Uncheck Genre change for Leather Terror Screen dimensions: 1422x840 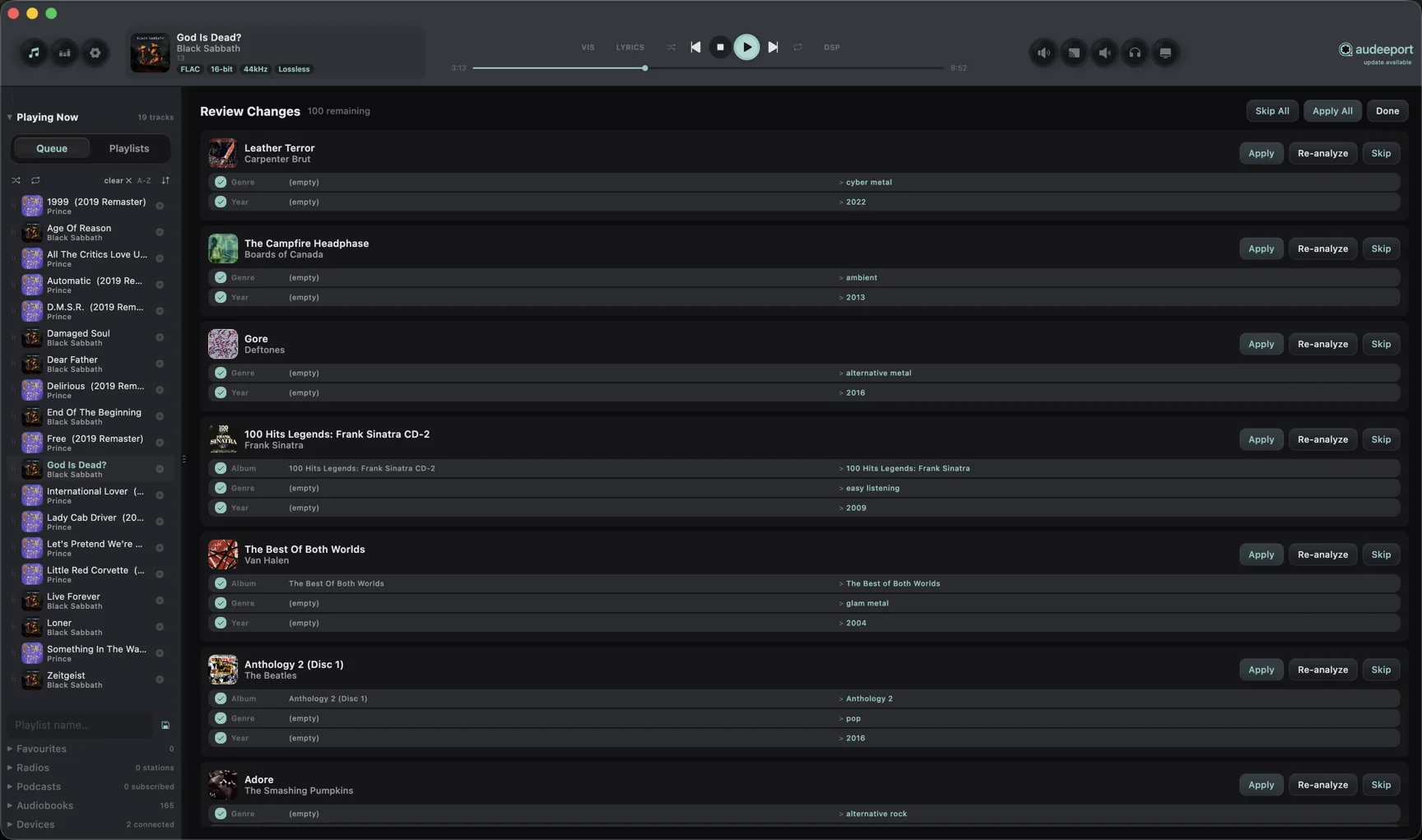pos(221,182)
